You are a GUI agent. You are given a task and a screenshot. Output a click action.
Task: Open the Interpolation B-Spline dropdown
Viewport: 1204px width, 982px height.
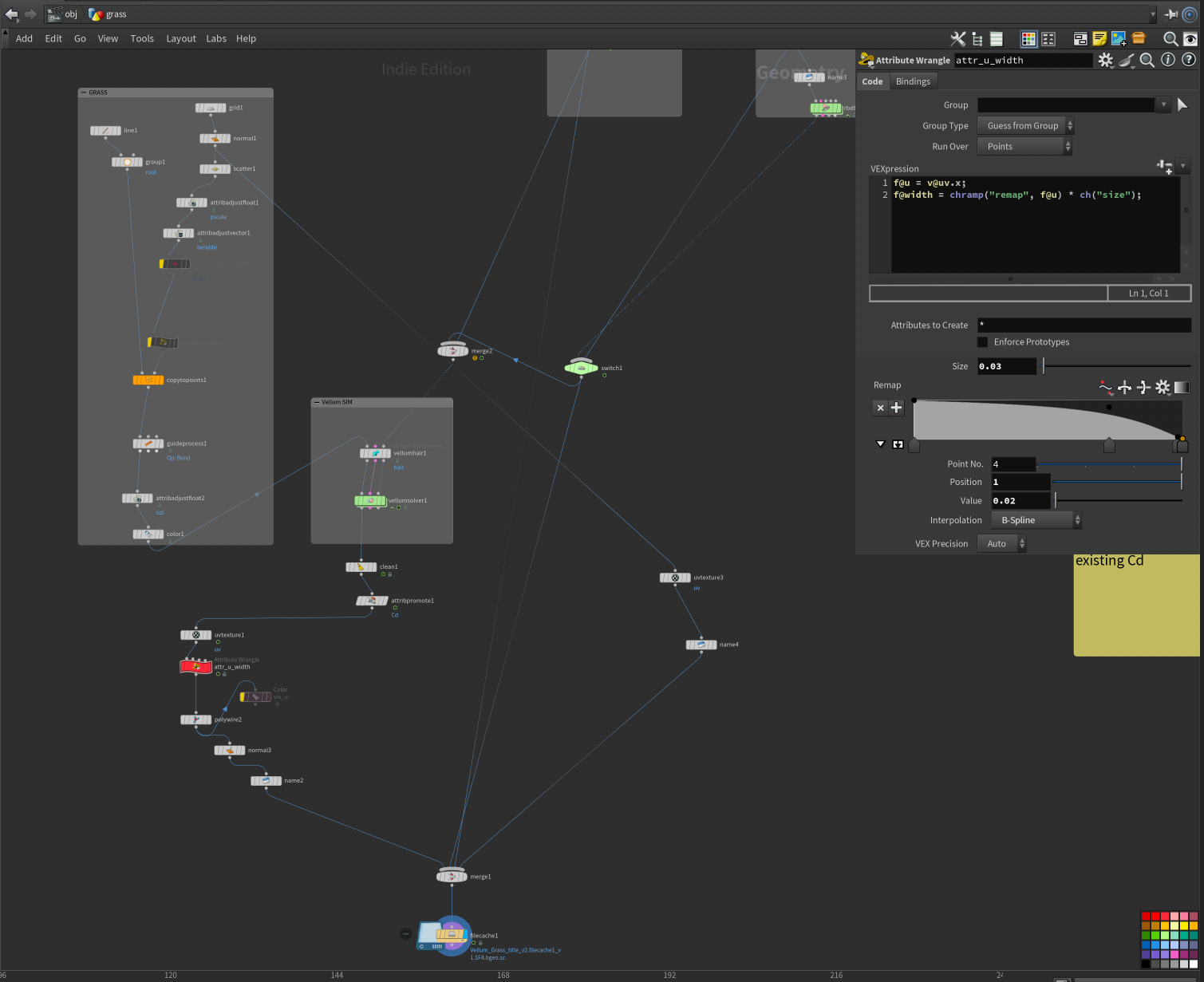(x=1036, y=520)
